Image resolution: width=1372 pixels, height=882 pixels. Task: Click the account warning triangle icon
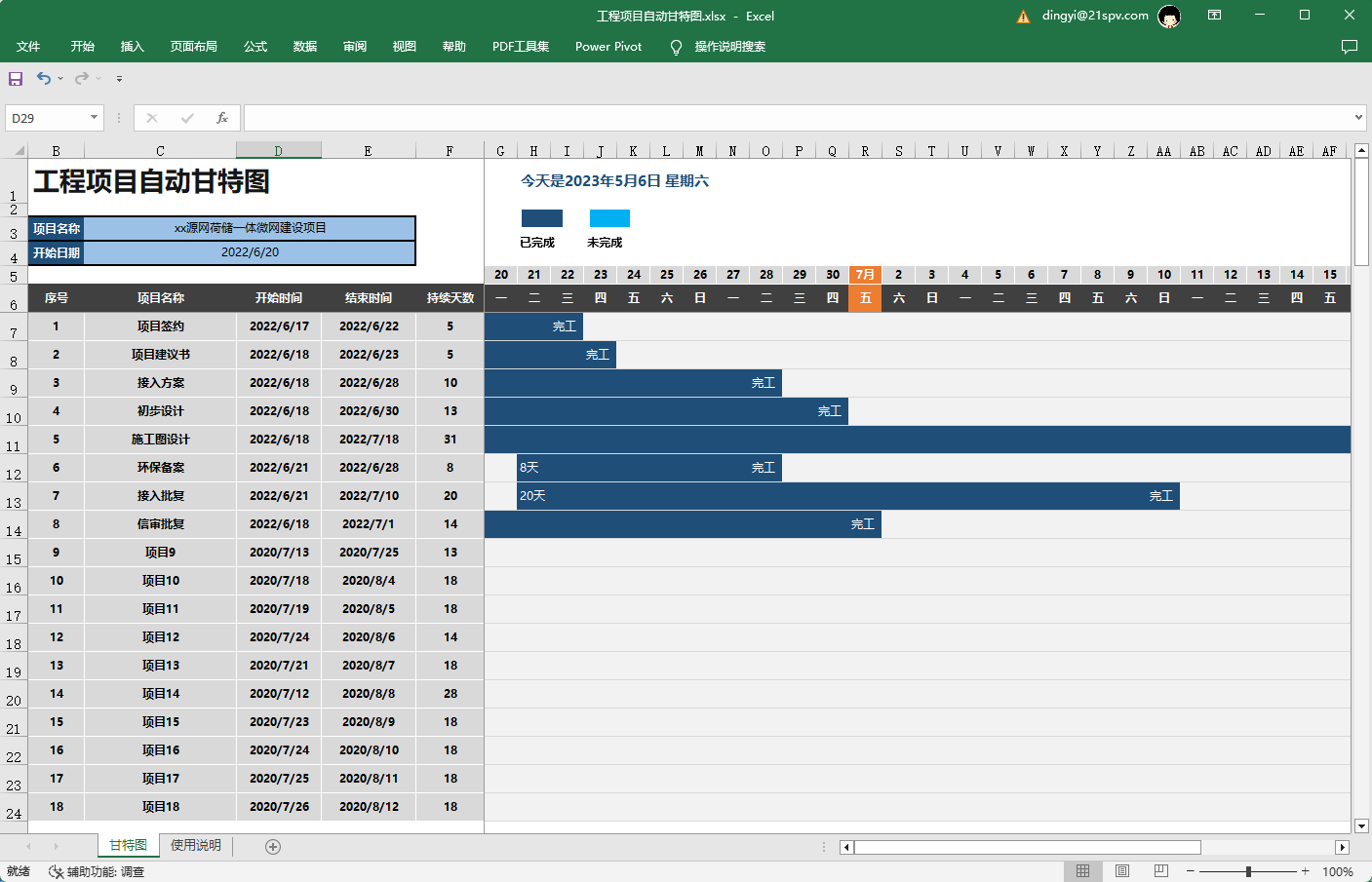click(1024, 17)
